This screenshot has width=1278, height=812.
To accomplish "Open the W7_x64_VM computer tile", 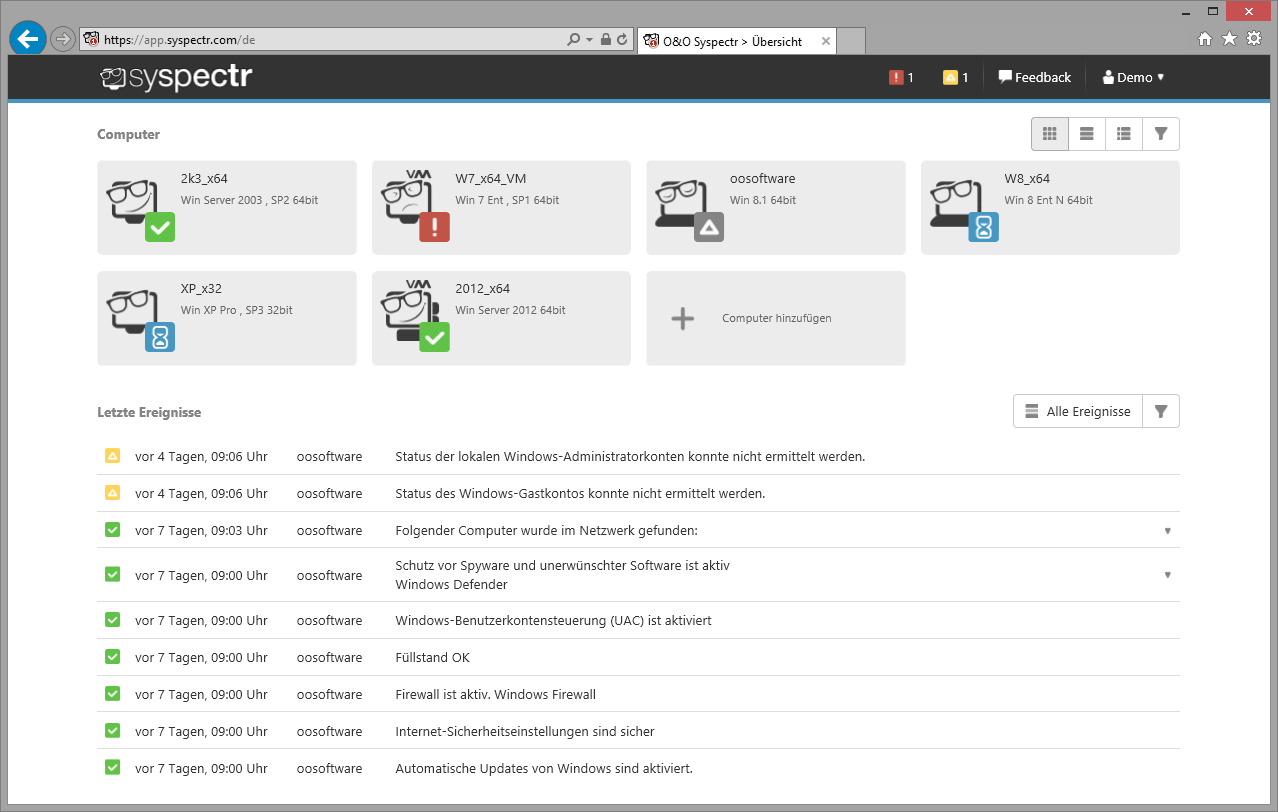I will pos(501,208).
